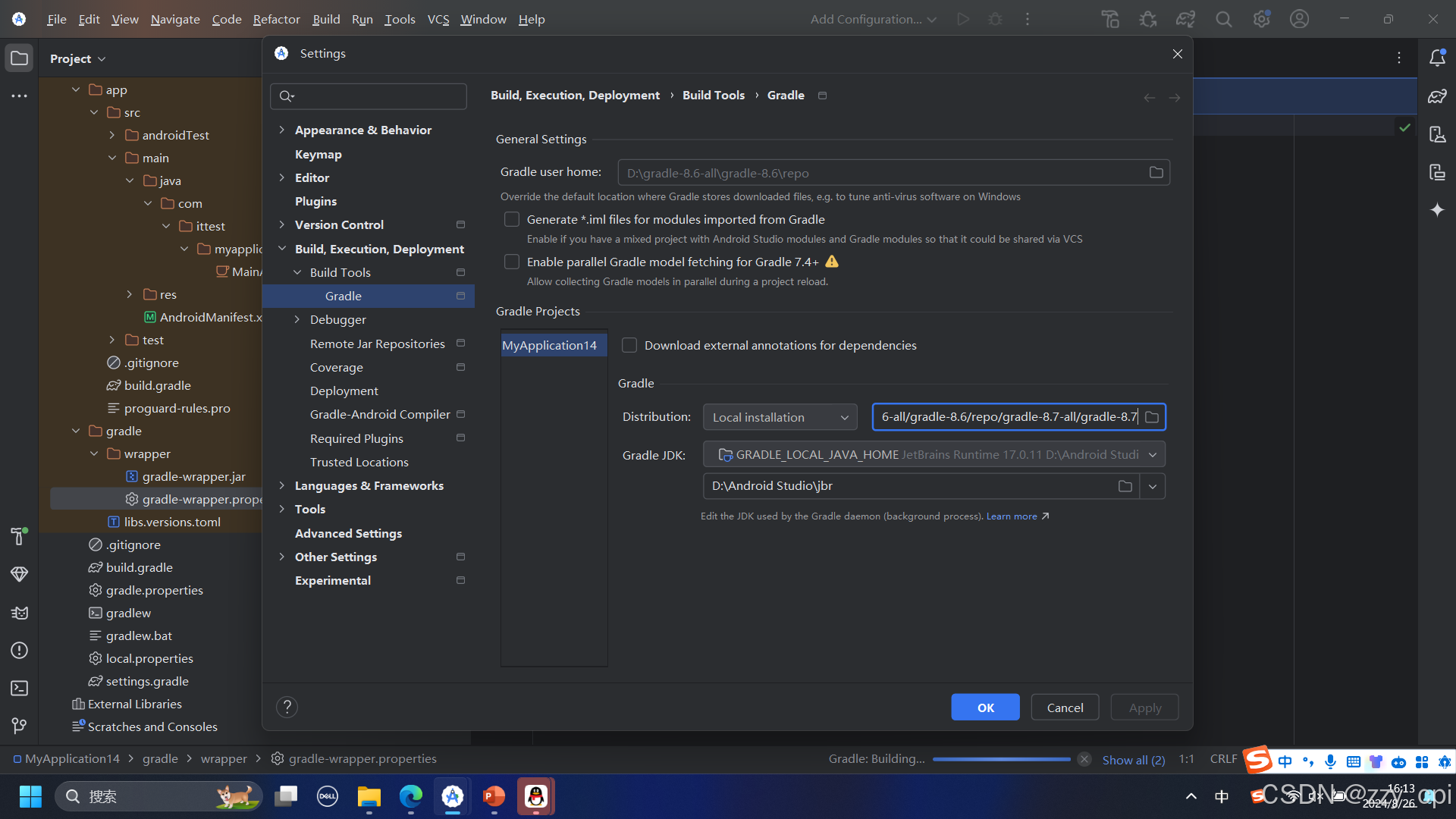Open the Problems tool window
Screen dimensions: 1456x819
click(19, 651)
